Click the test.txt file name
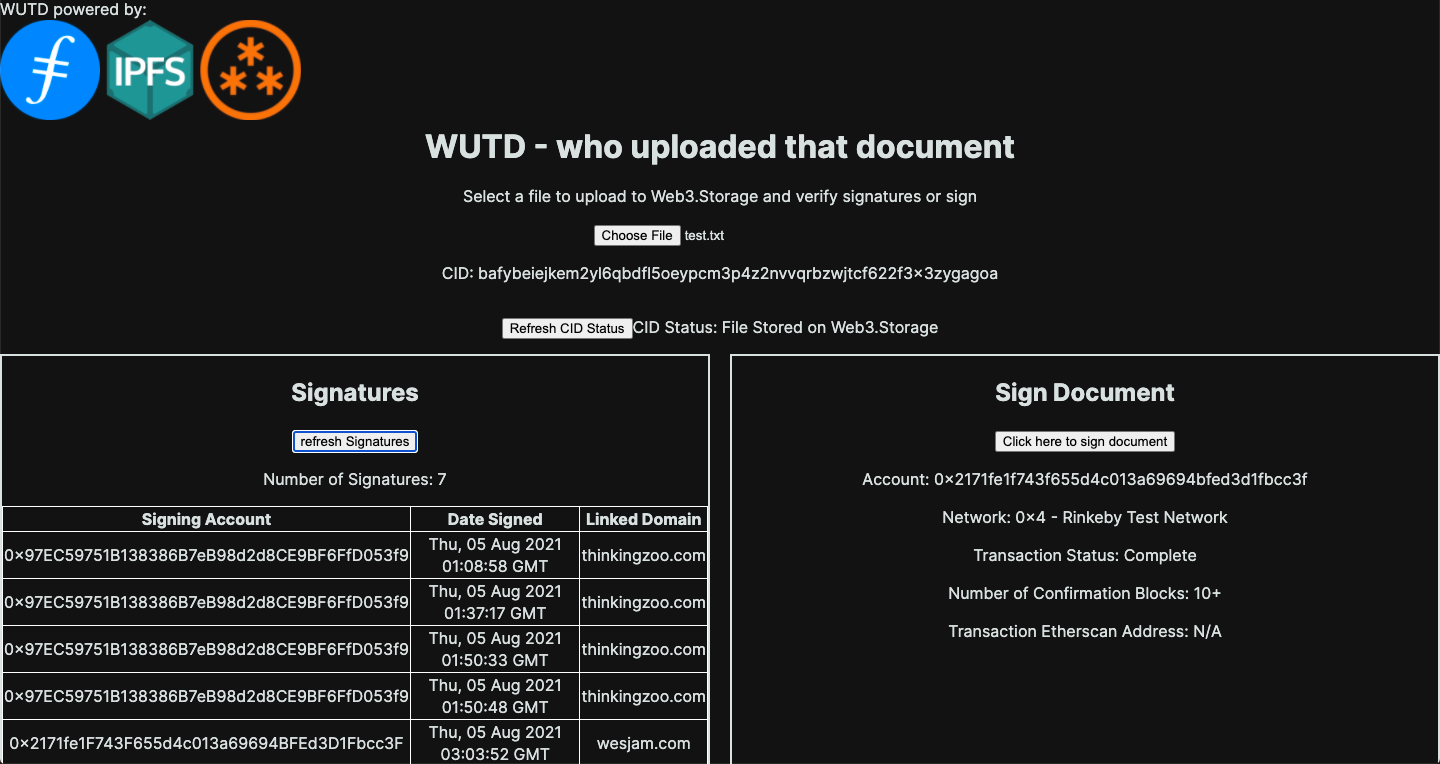The width and height of the screenshot is (1440, 764). 704,236
